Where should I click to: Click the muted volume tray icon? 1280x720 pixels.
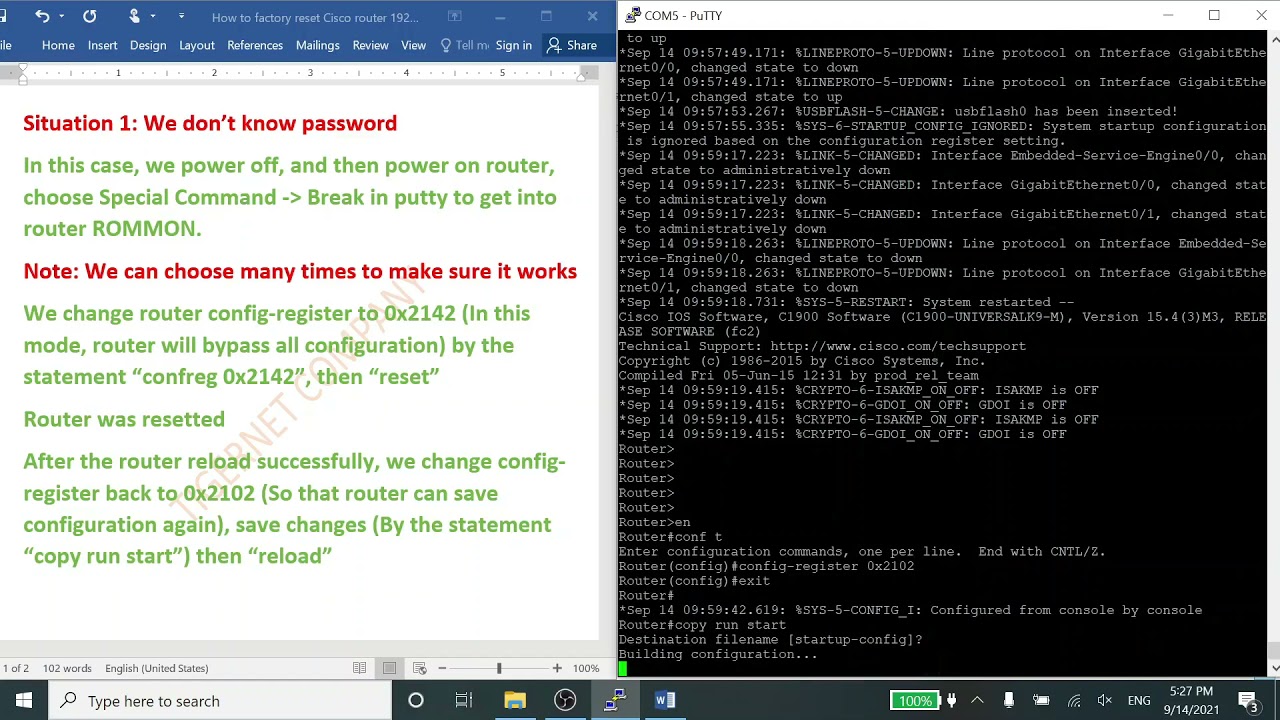pyautogui.click(x=1105, y=701)
